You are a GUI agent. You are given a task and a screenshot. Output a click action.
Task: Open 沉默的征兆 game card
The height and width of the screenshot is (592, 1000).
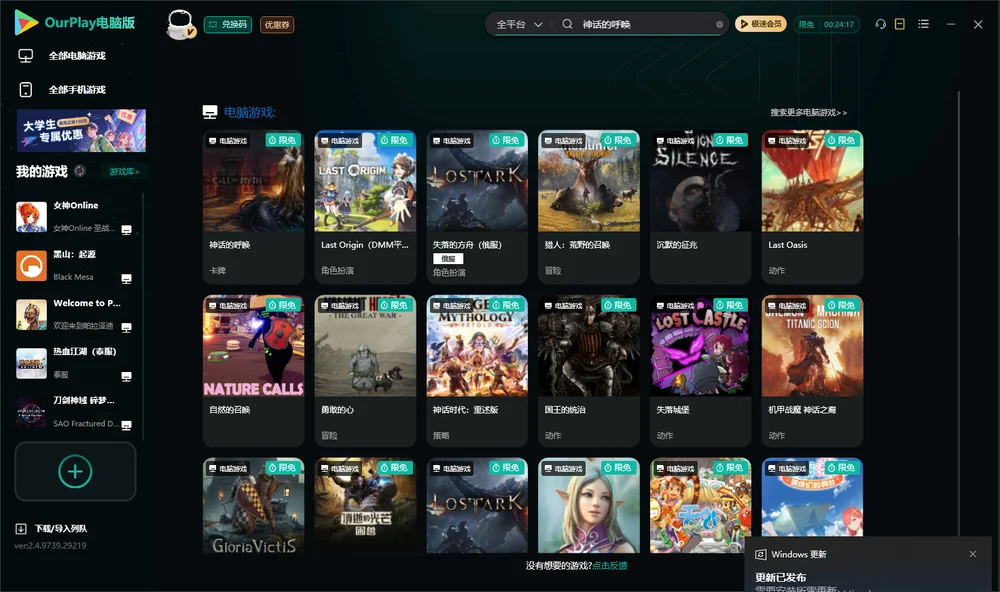click(x=701, y=207)
